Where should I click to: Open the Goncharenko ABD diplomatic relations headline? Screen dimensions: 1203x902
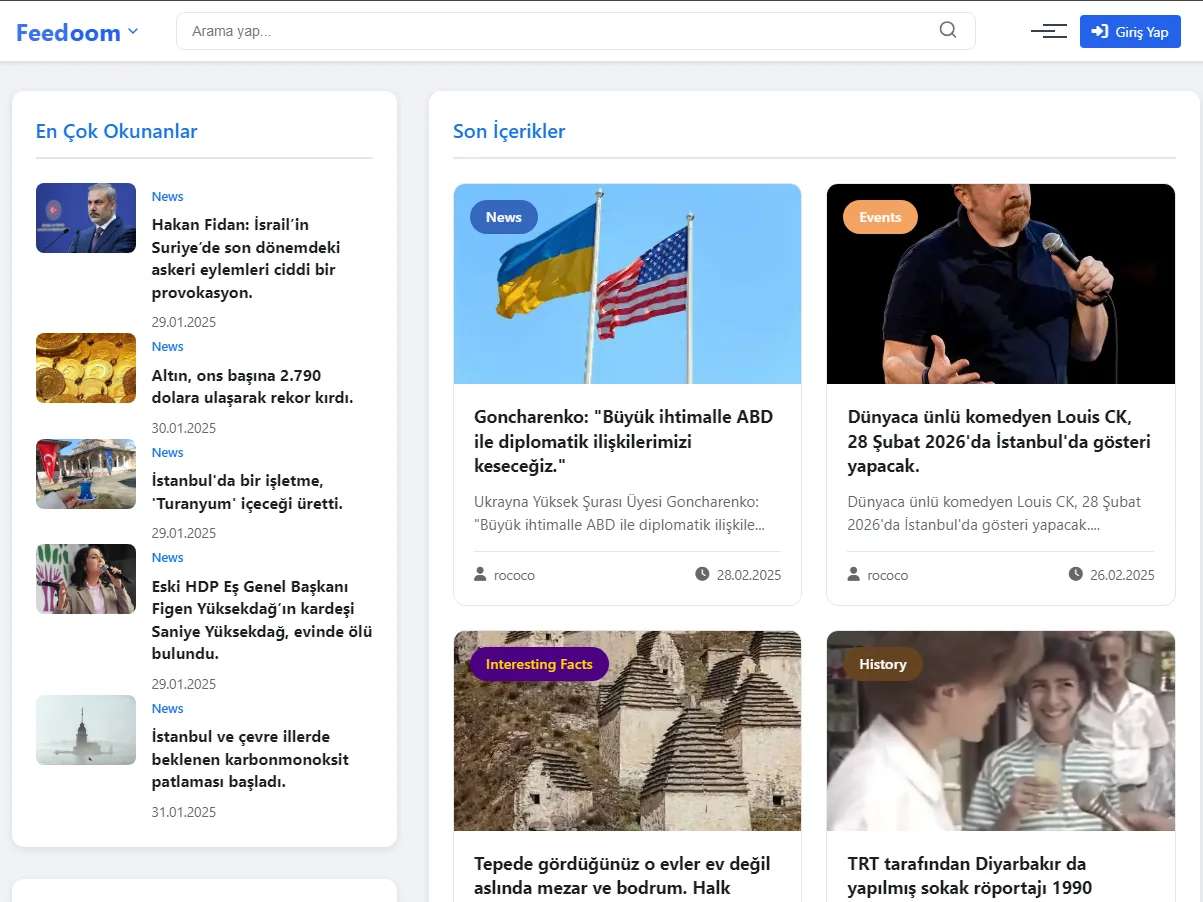tap(624, 441)
